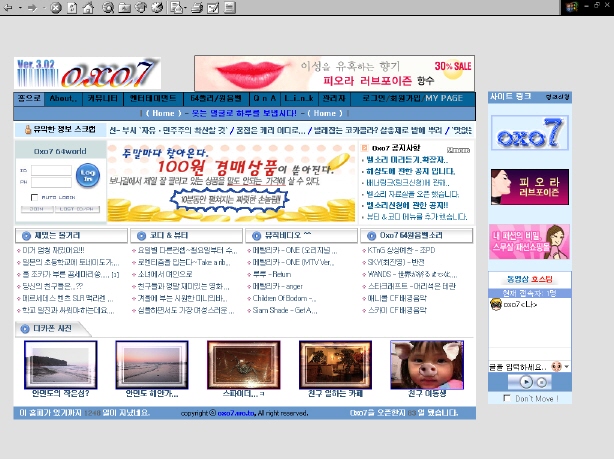
Task: Open the pig-nose child photo thumbnail
Action: pyautogui.click(x=431, y=365)
